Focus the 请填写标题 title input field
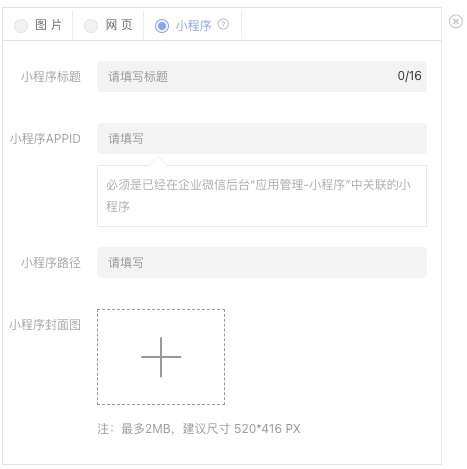 (262, 76)
